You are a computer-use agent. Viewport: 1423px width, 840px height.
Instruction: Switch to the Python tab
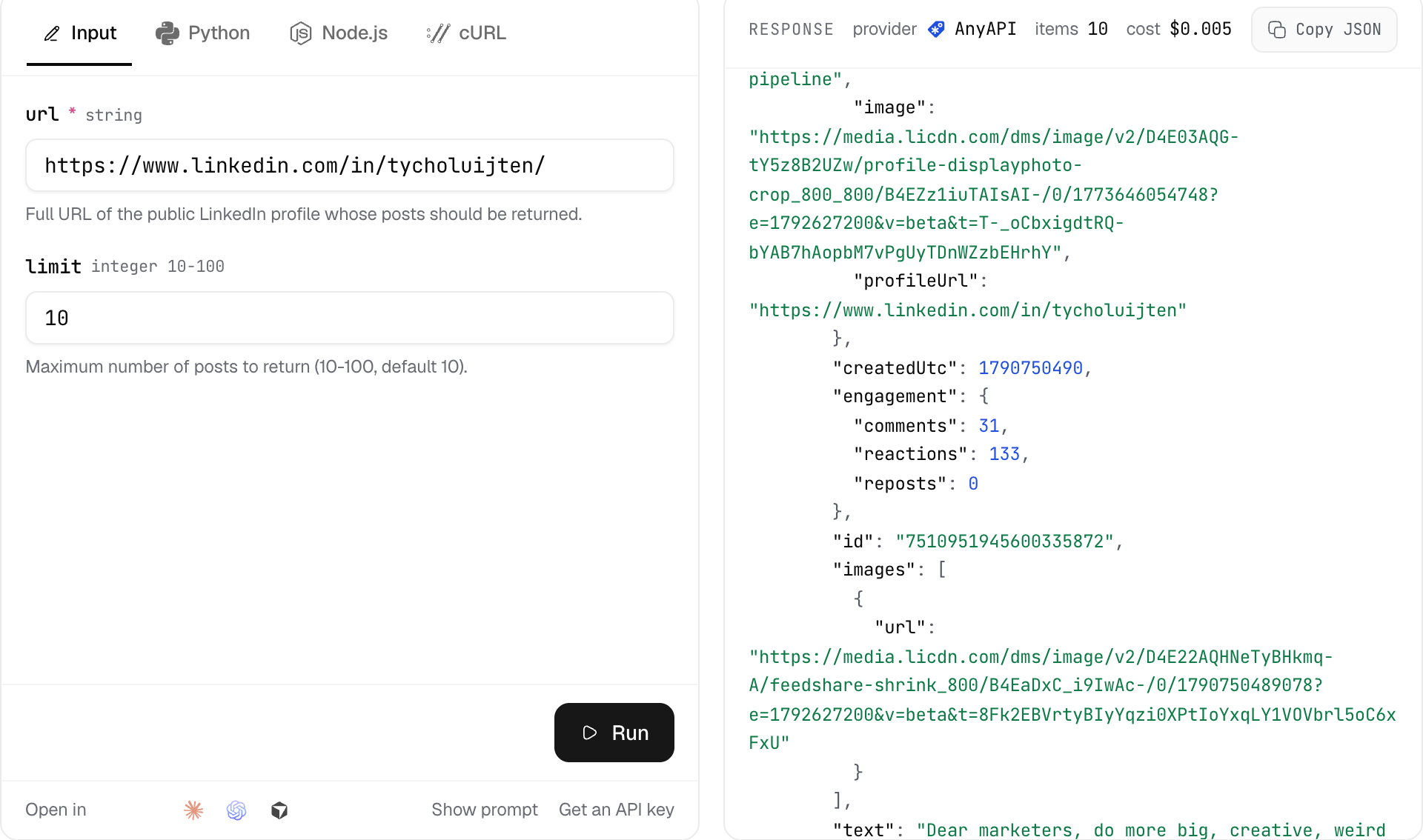coord(202,33)
